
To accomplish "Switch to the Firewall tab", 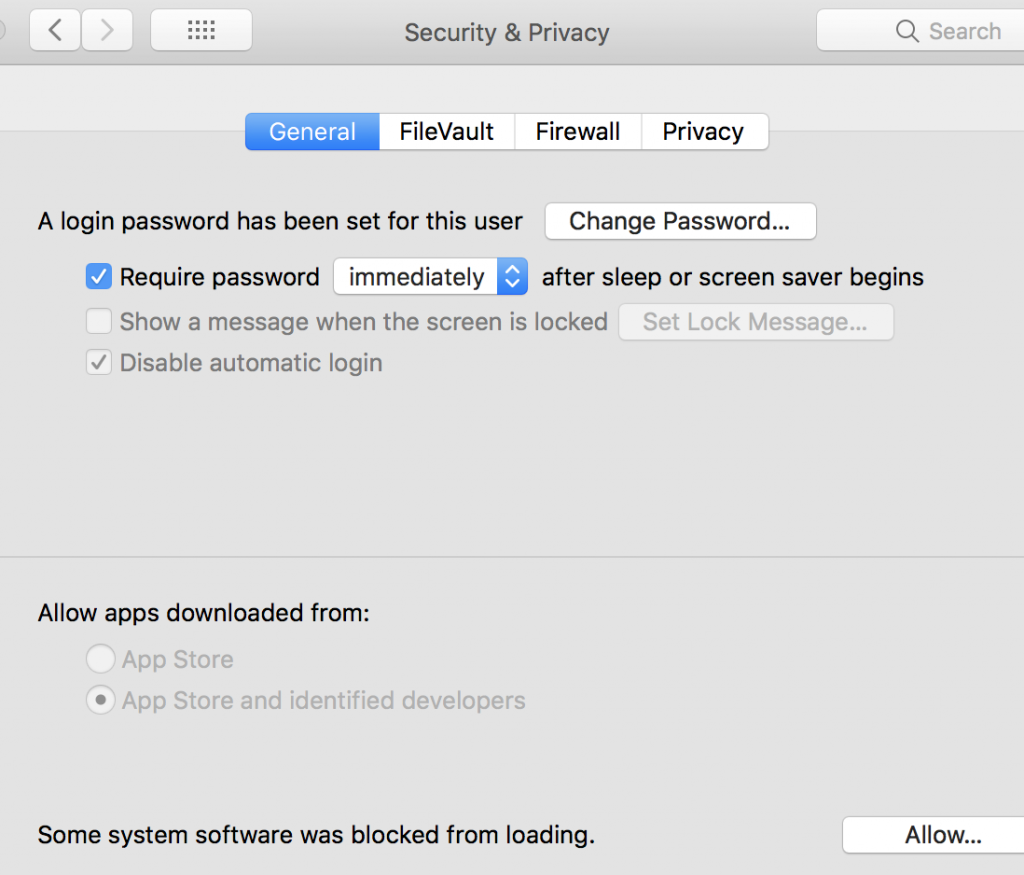I will (577, 131).
